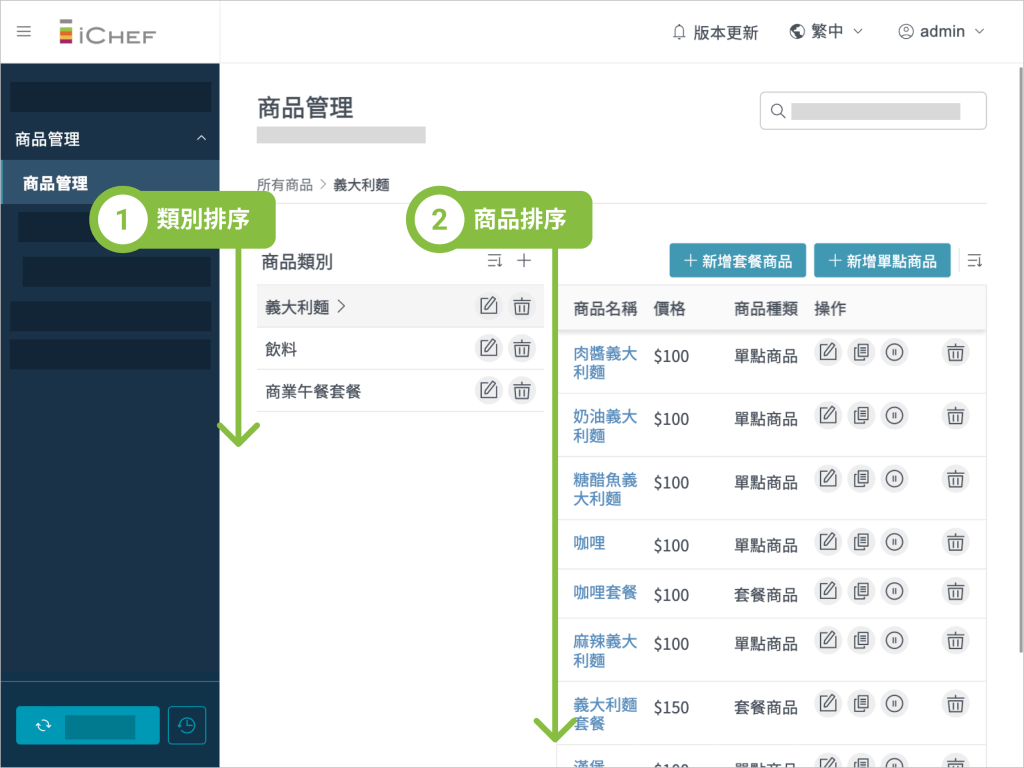
Task: Select 商品管理 submenu item in sidebar
Action: pos(56,184)
